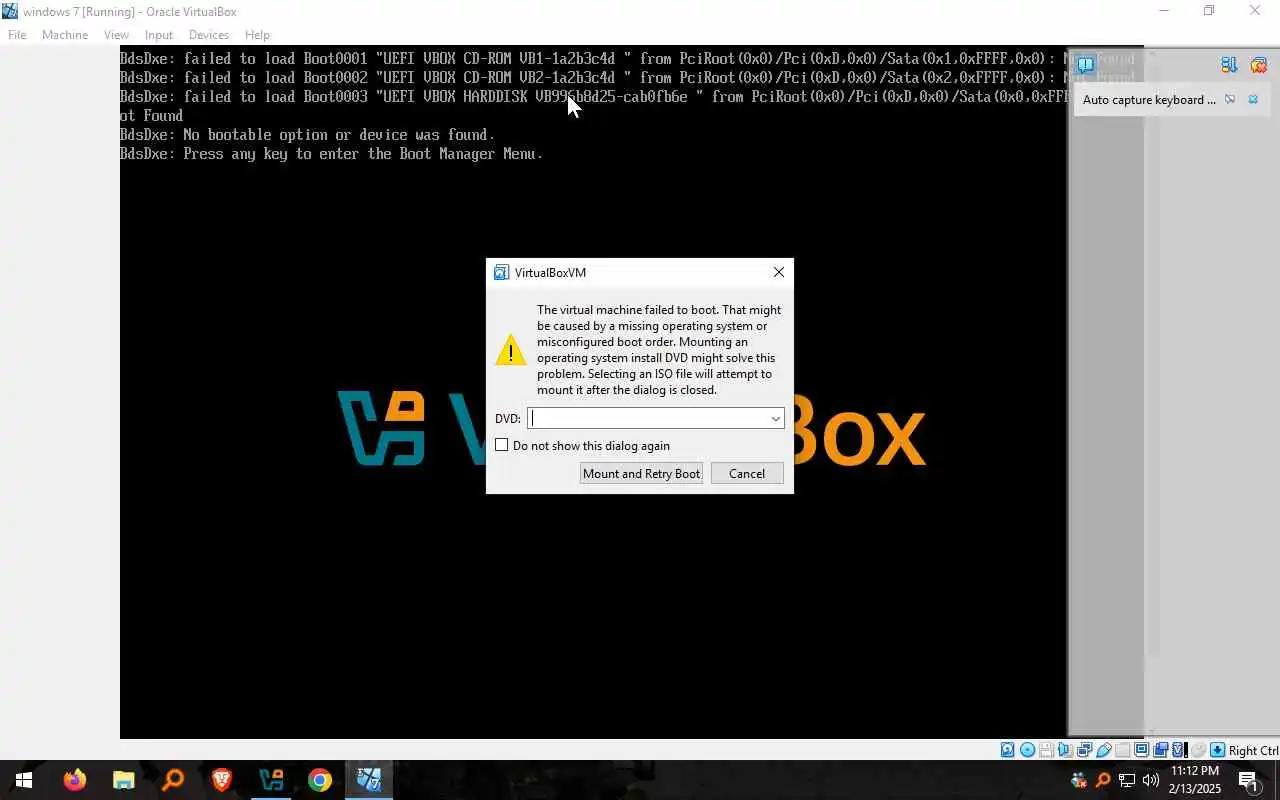Open the Help menu
This screenshot has height=800, width=1280.
coord(257,34)
